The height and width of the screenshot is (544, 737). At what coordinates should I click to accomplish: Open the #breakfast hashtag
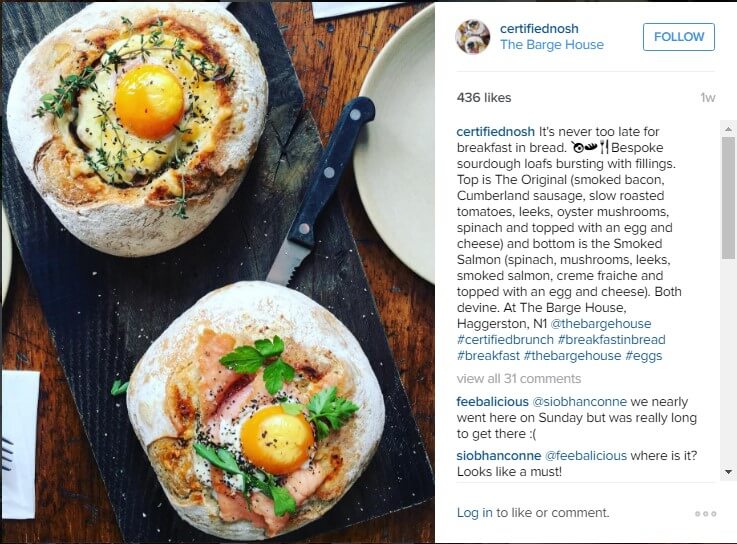[x=488, y=355]
